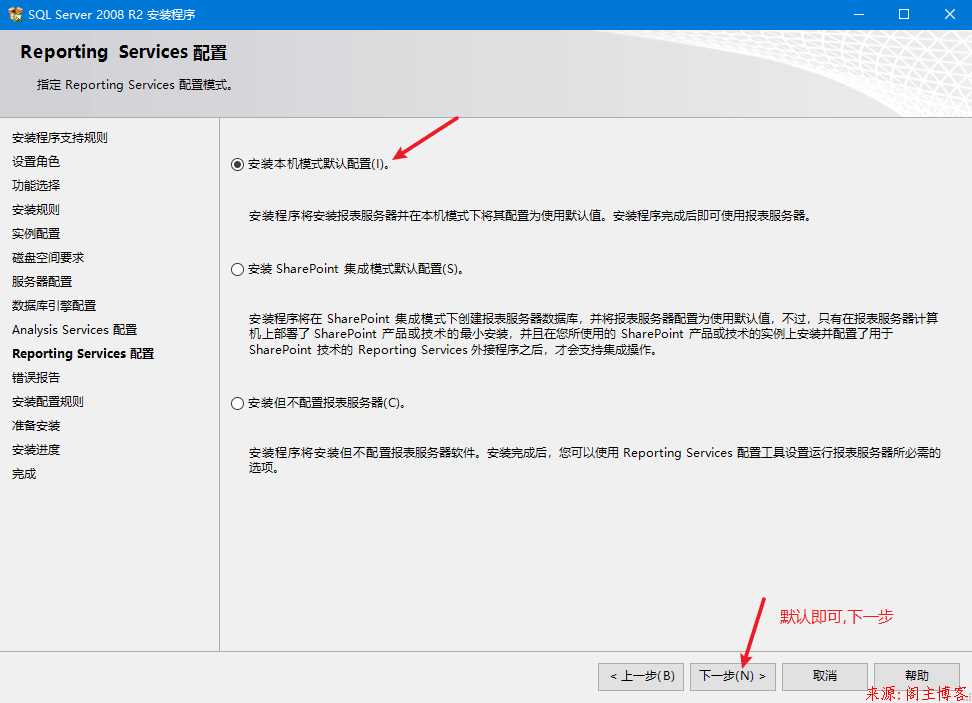The width and height of the screenshot is (972, 703).
Task: Click the SQL Server setup title bar icon
Action: point(15,14)
